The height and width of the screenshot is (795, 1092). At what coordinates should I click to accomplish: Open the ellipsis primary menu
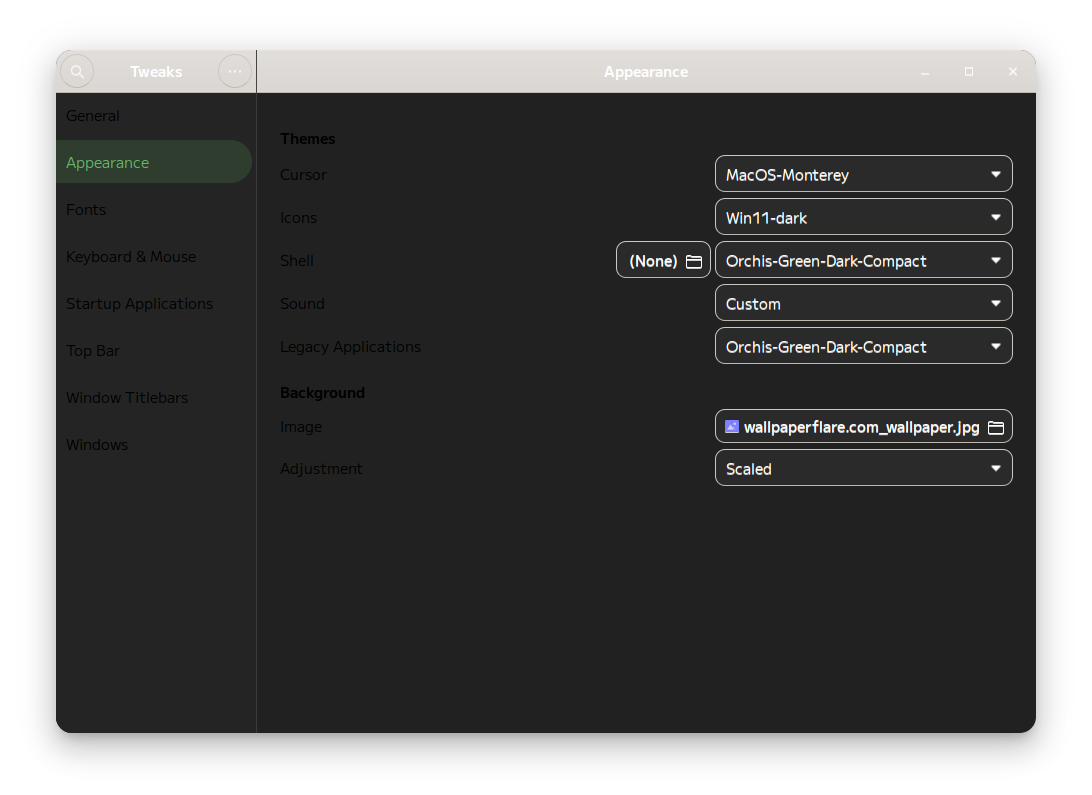coord(234,71)
